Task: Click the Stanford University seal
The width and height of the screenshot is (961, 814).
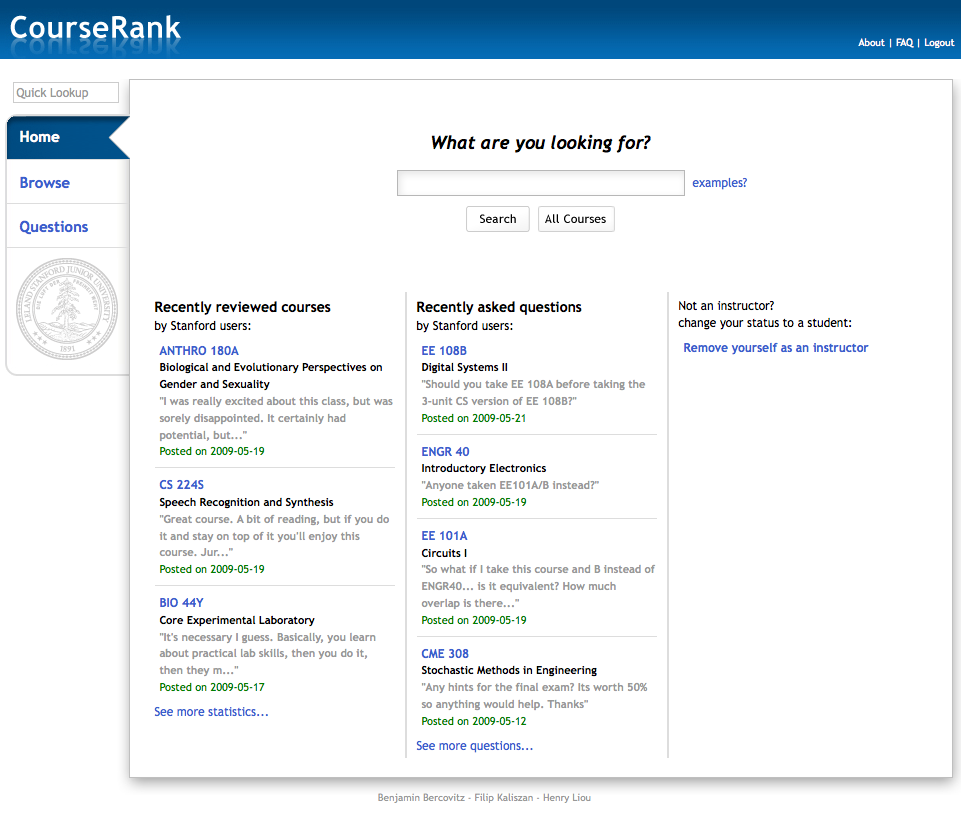Action: coord(67,308)
